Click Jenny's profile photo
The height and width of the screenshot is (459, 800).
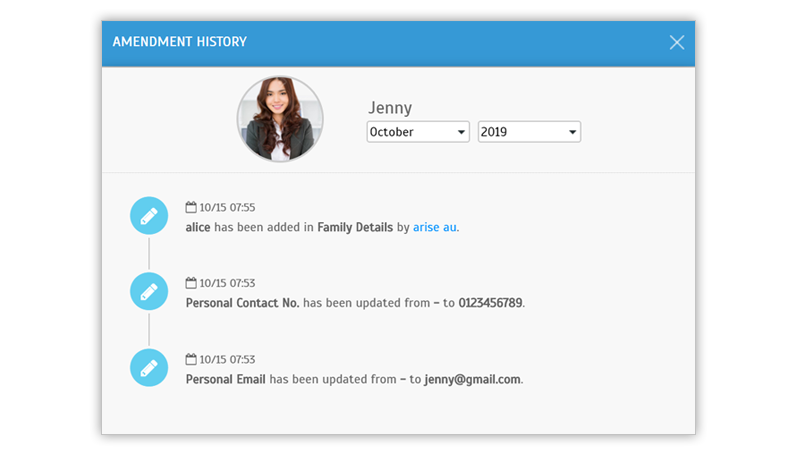pyautogui.click(x=280, y=119)
